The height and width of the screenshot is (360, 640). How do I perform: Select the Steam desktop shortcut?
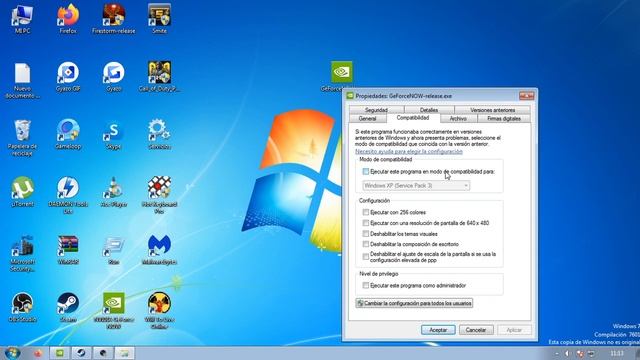point(68,307)
